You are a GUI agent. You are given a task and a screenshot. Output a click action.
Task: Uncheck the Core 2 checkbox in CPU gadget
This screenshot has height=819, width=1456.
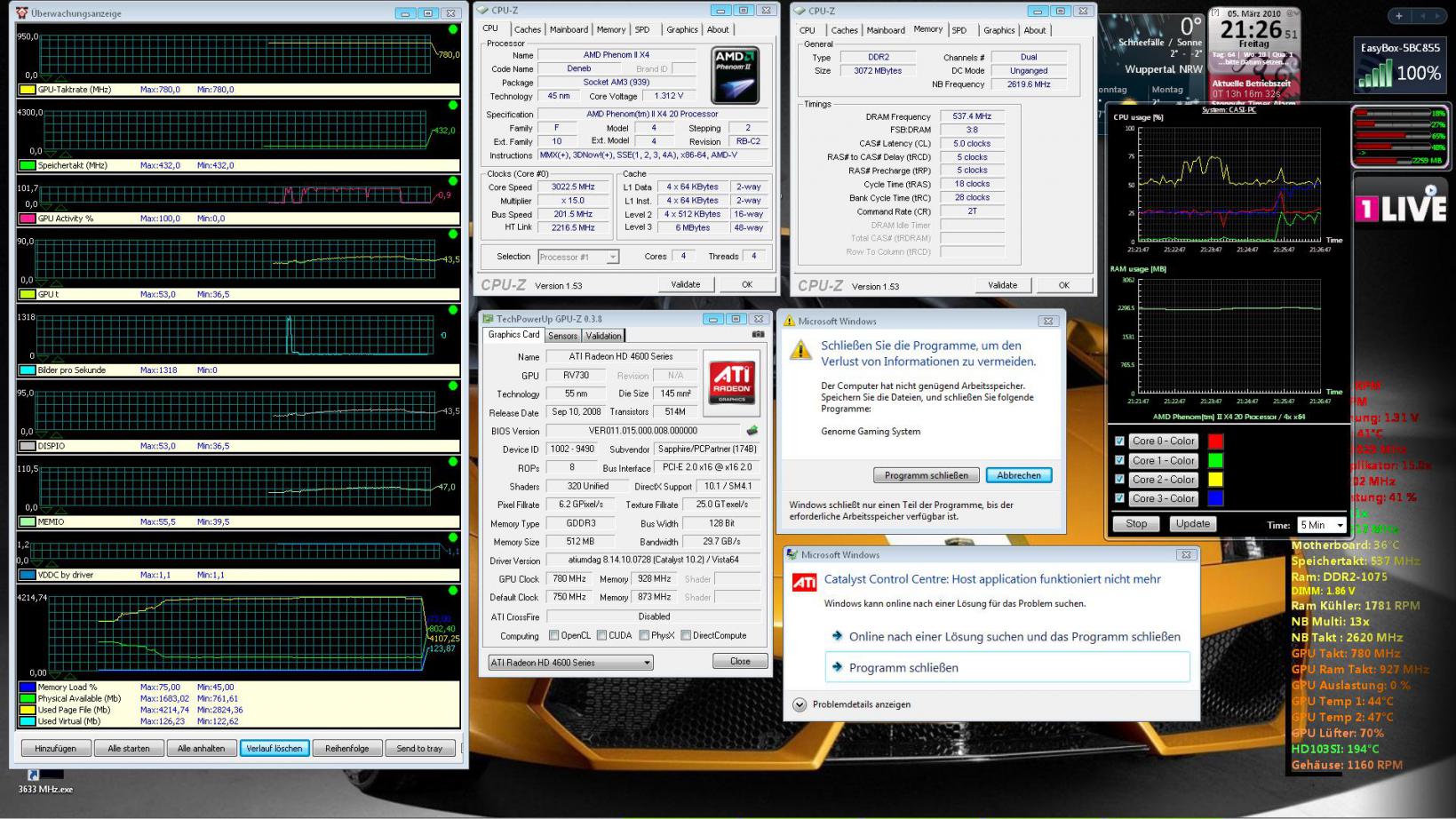pyautogui.click(x=1119, y=480)
